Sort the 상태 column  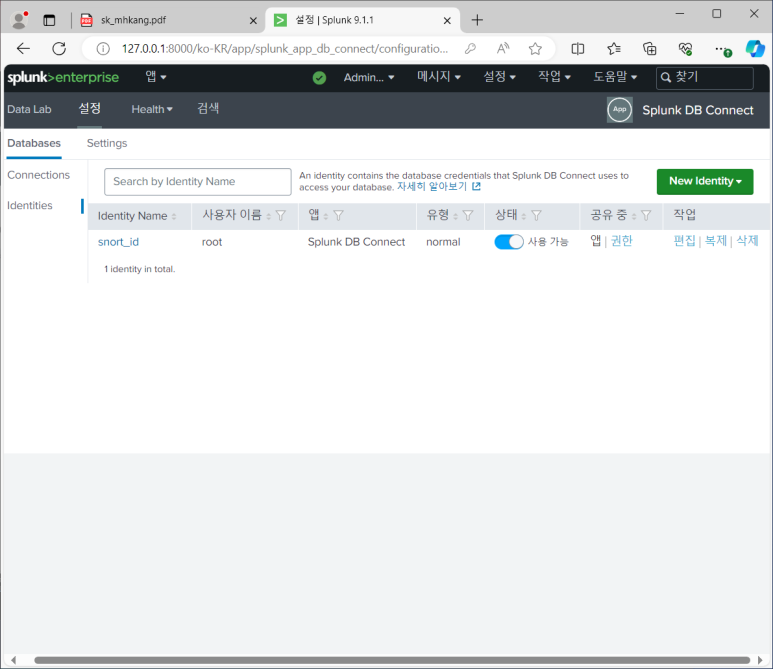524,216
